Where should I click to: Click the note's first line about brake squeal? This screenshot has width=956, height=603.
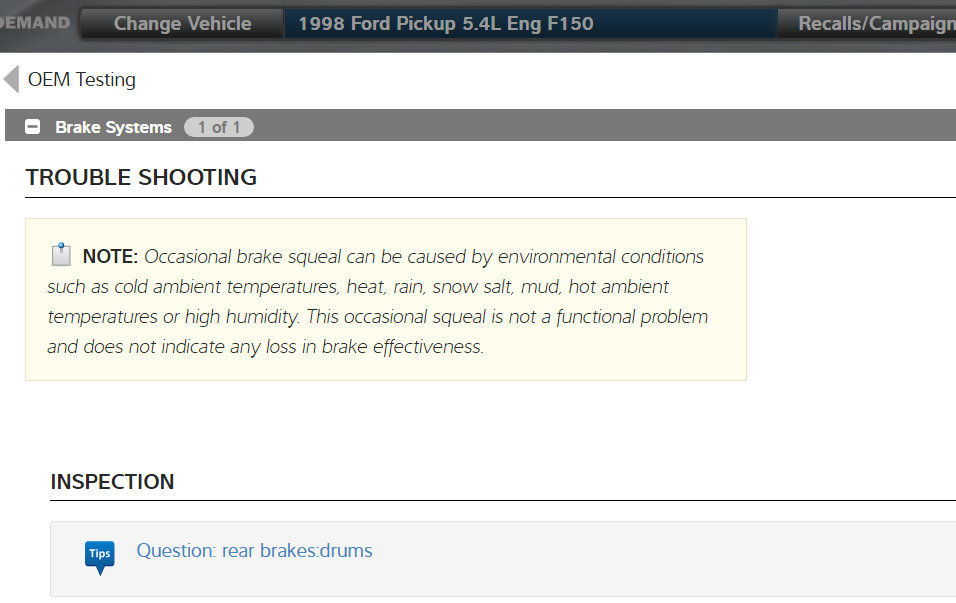point(424,257)
